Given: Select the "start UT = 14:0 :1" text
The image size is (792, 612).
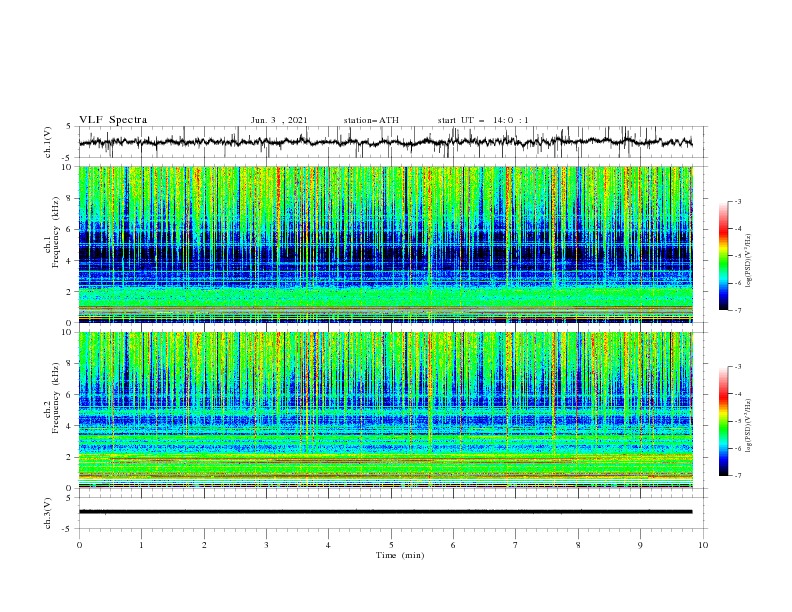Looking at the screenshot, I should pyautogui.click(x=483, y=120).
